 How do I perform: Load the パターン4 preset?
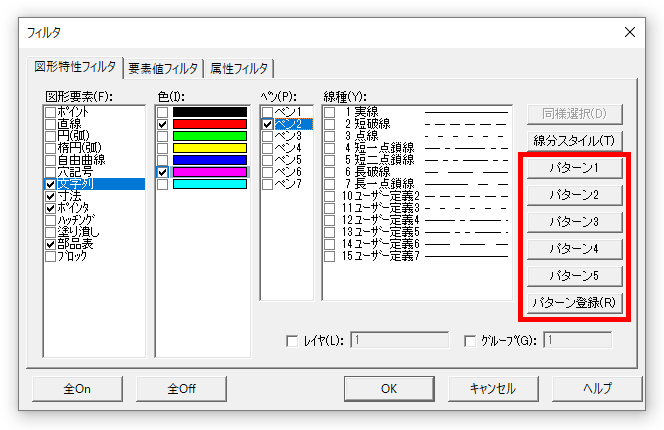tap(574, 249)
